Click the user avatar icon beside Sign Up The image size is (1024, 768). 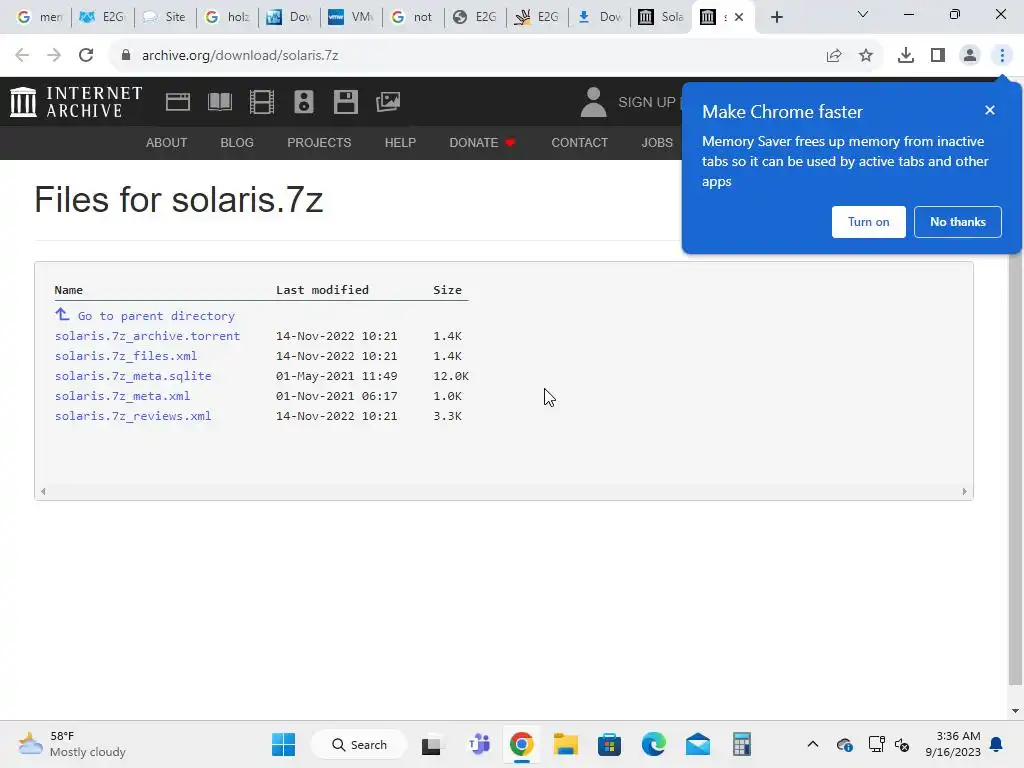point(593,102)
